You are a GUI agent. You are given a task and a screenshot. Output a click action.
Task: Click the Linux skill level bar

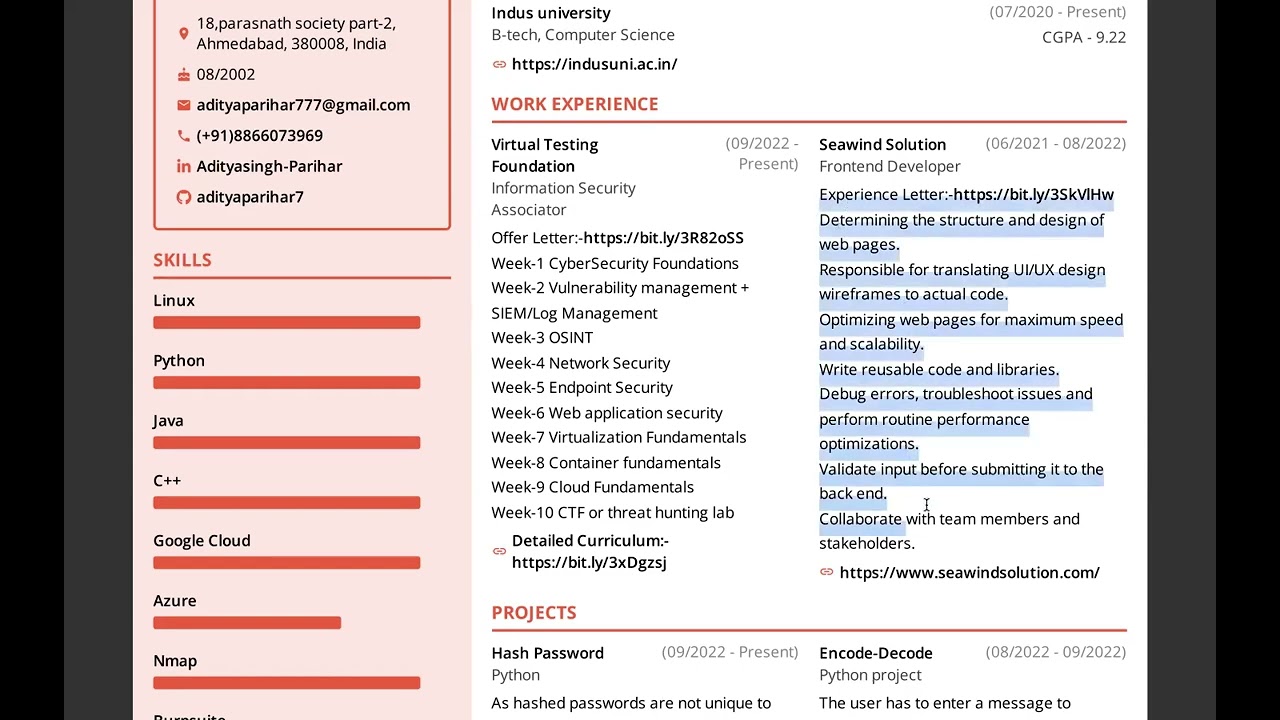pos(286,323)
